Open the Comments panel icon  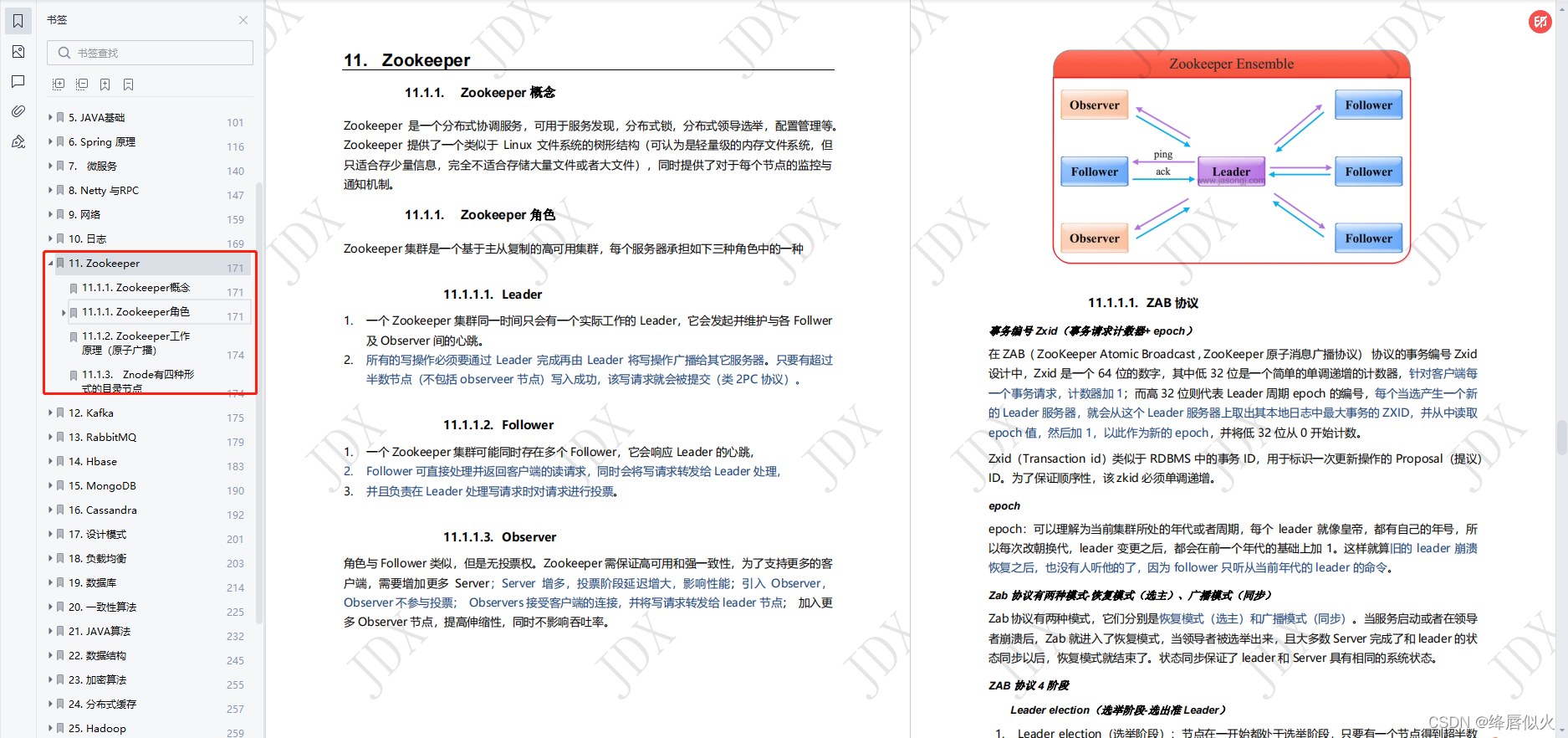pyautogui.click(x=18, y=81)
